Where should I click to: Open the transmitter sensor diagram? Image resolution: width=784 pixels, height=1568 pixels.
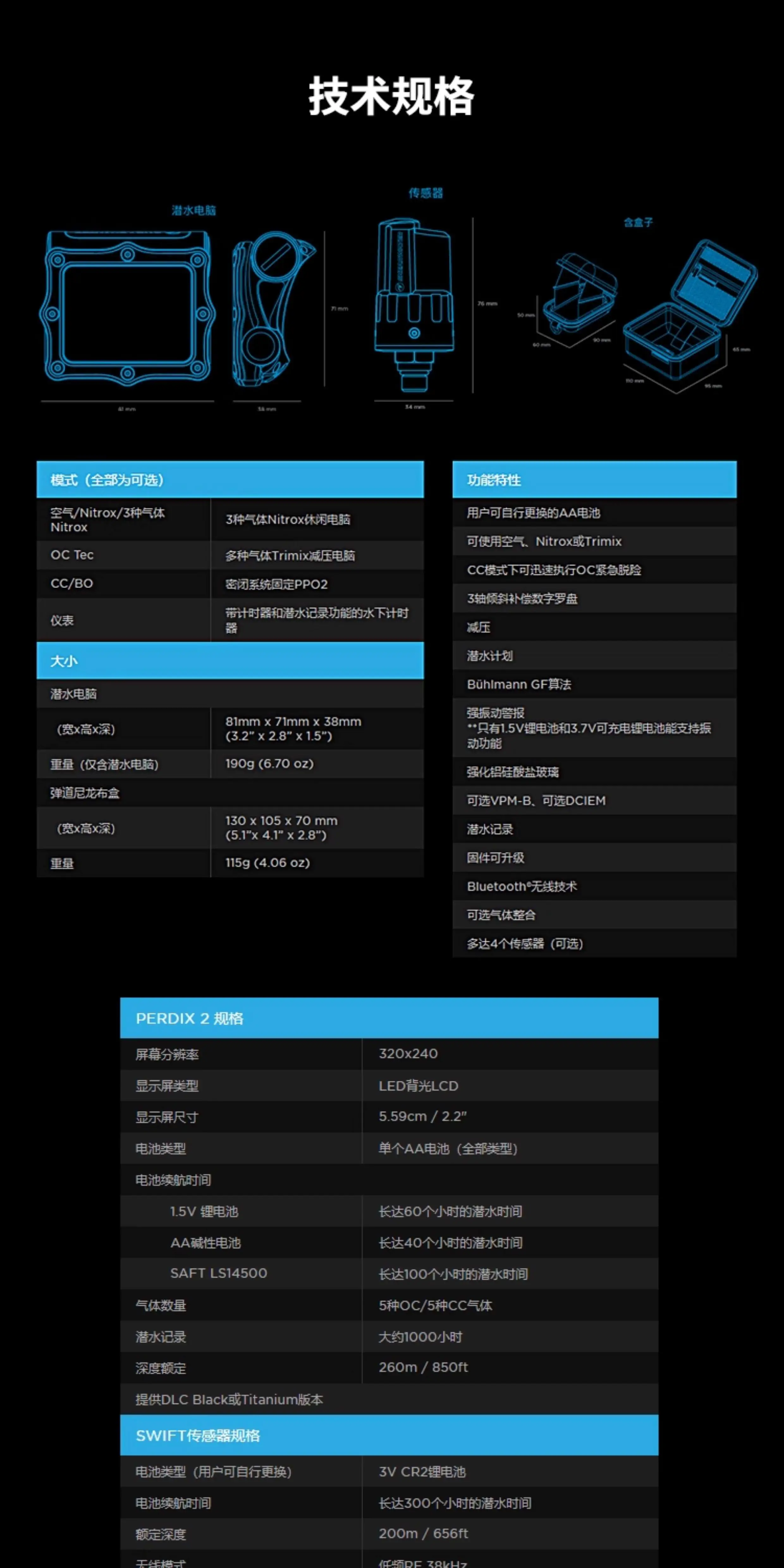(x=414, y=304)
